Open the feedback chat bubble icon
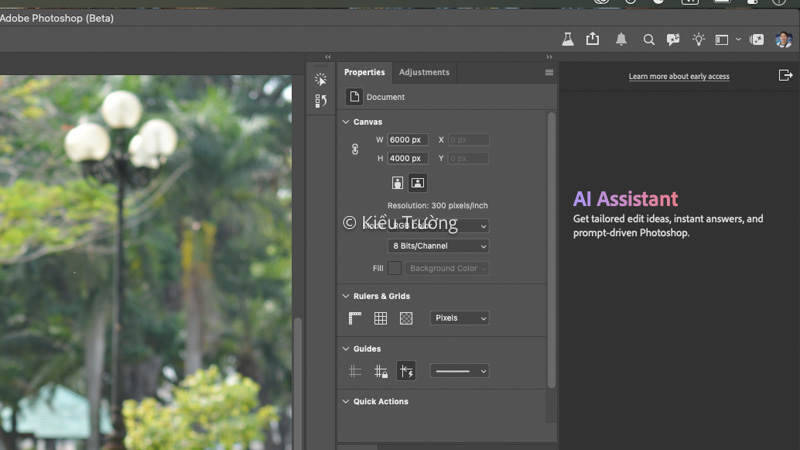The width and height of the screenshot is (800, 450). (x=673, y=40)
